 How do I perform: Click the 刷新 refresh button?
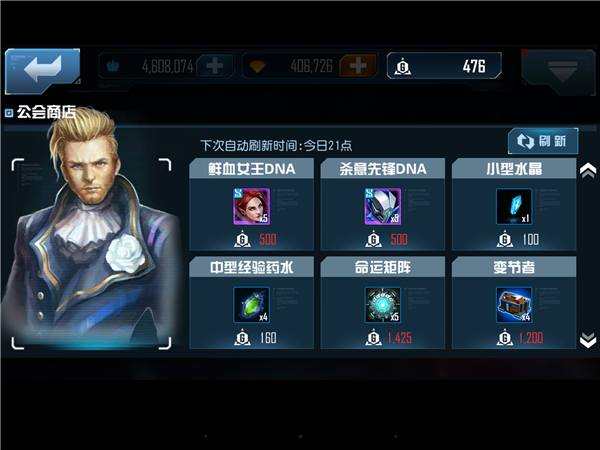tap(543, 141)
